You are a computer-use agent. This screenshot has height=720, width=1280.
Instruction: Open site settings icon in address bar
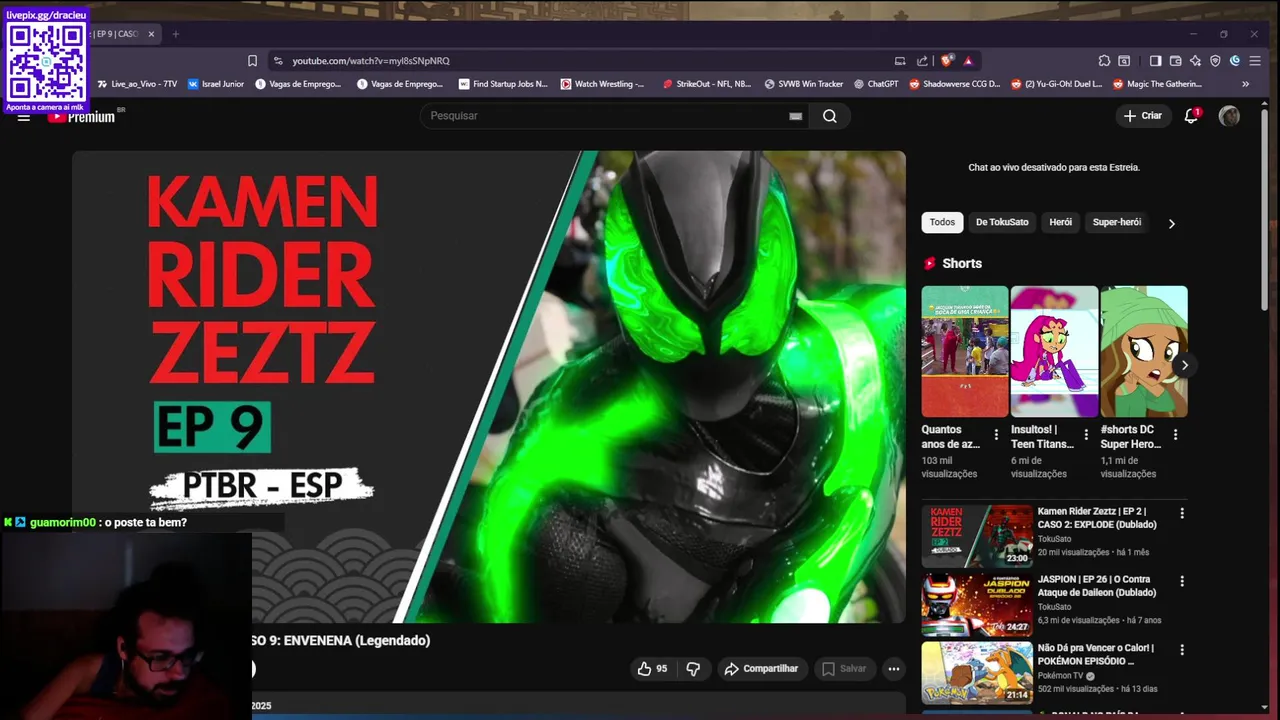(x=278, y=61)
